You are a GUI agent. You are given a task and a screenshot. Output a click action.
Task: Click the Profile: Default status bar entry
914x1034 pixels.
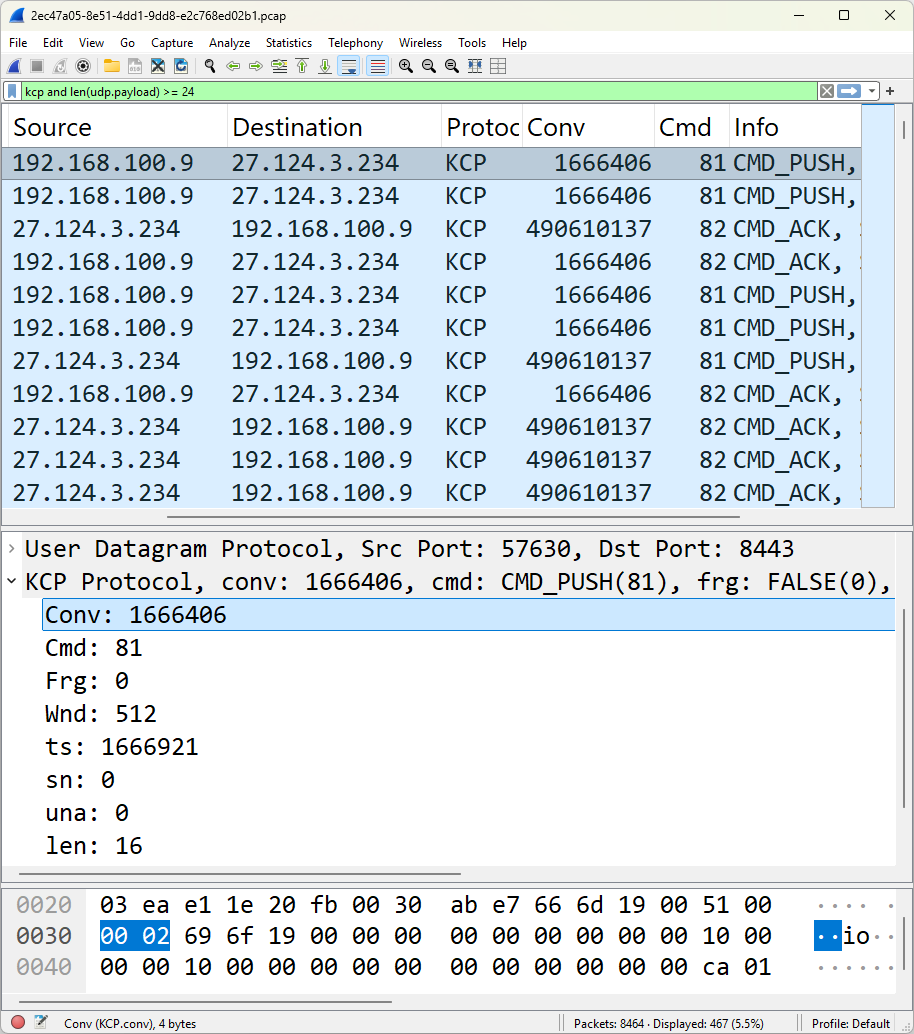851,1023
